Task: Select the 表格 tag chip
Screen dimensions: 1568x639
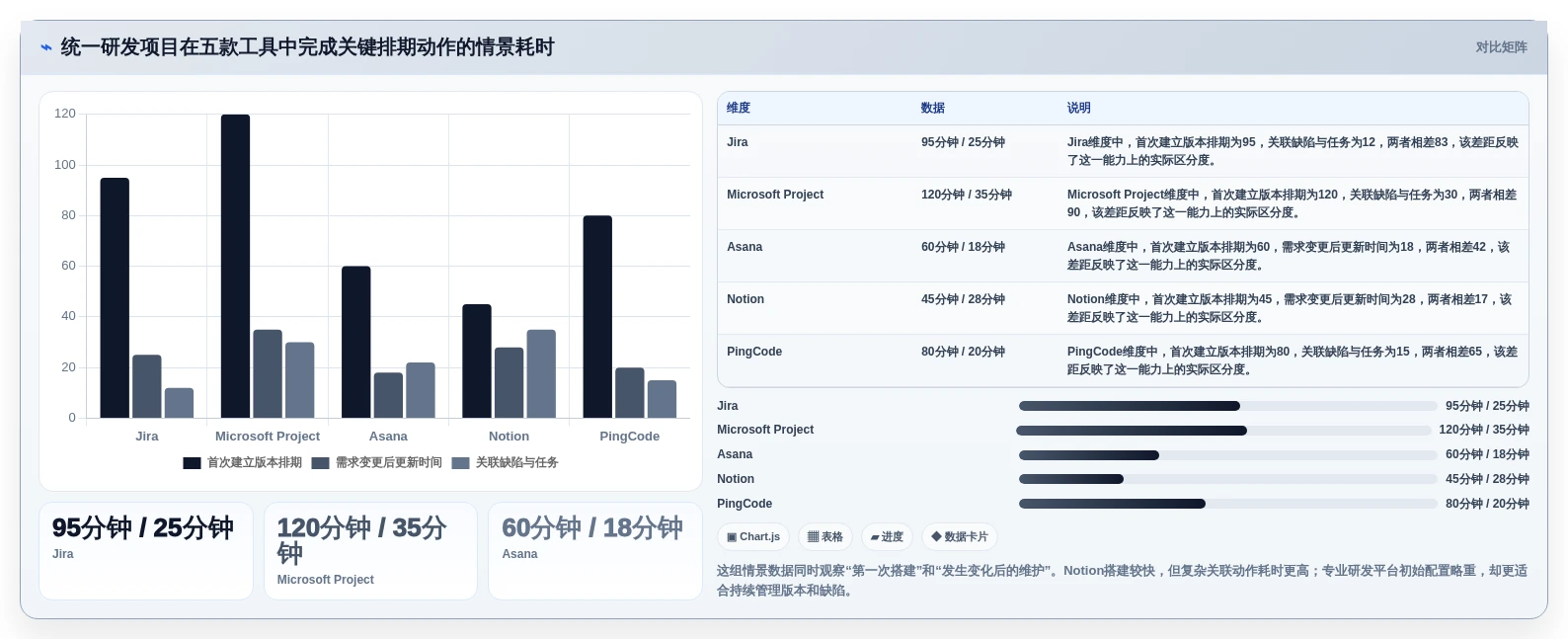Action: click(825, 537)
